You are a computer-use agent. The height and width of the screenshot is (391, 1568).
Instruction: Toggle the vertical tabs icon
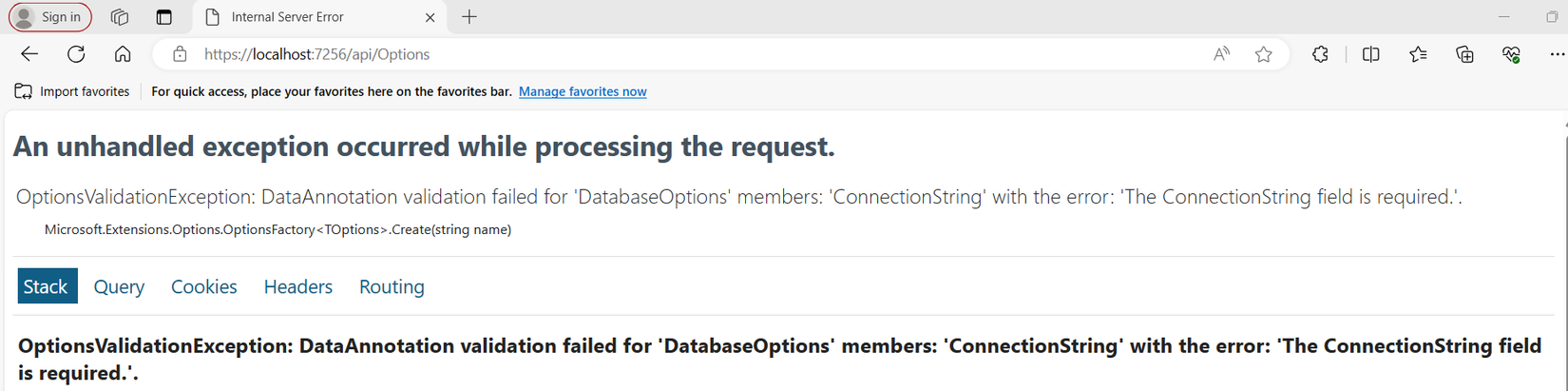pyautogui.click(x=164, y=17)
